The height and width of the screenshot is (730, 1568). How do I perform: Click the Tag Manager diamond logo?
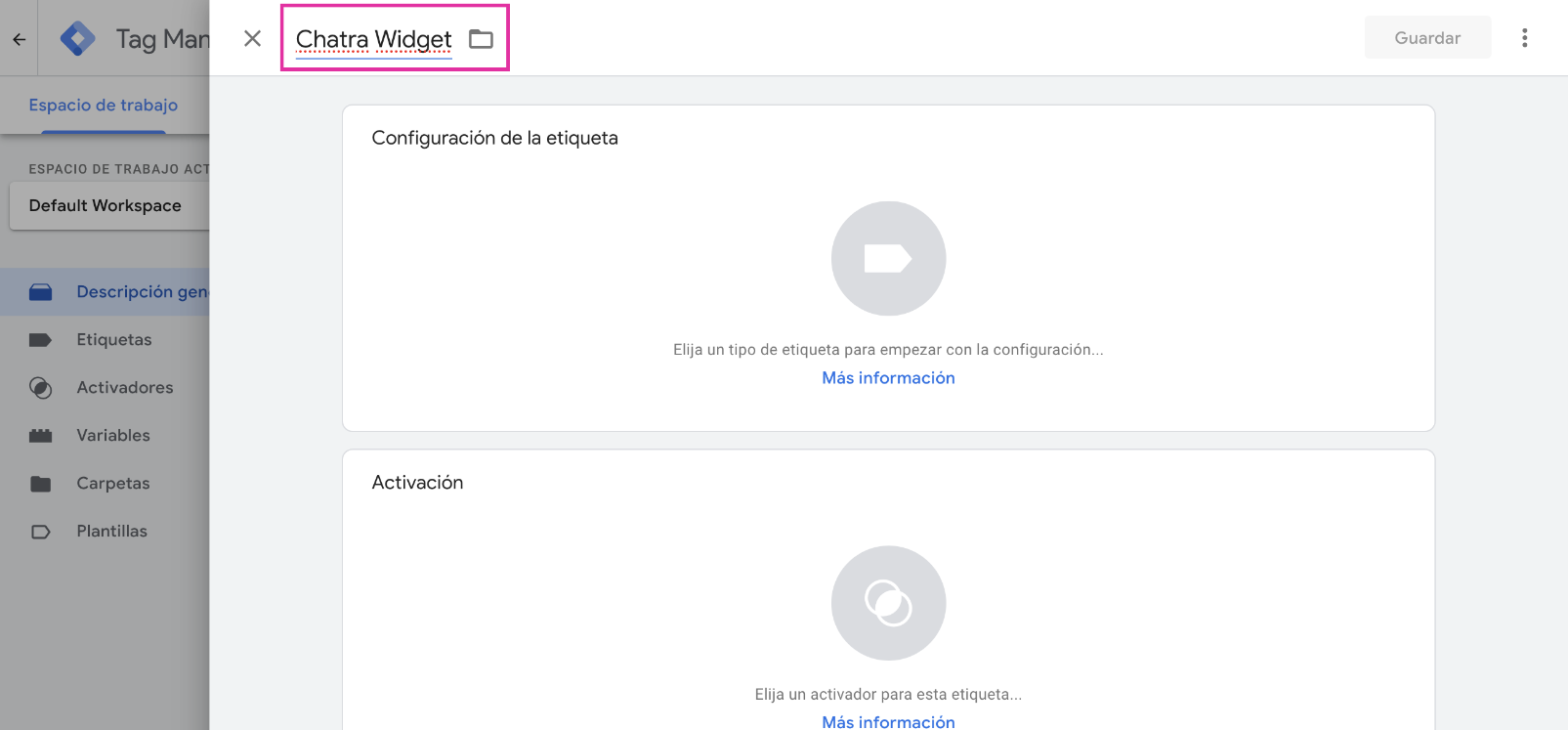click(x=77, y=38)
